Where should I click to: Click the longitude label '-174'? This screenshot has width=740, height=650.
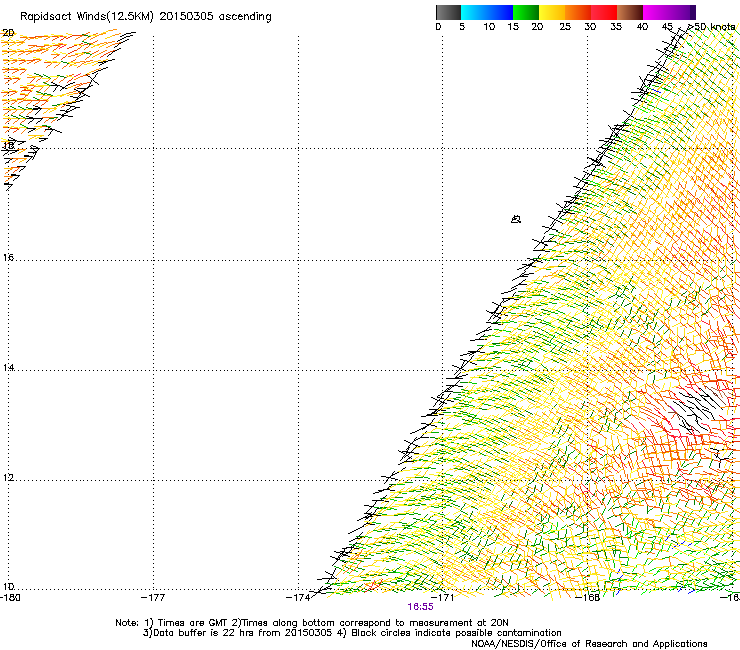click(x=298, y=598)
